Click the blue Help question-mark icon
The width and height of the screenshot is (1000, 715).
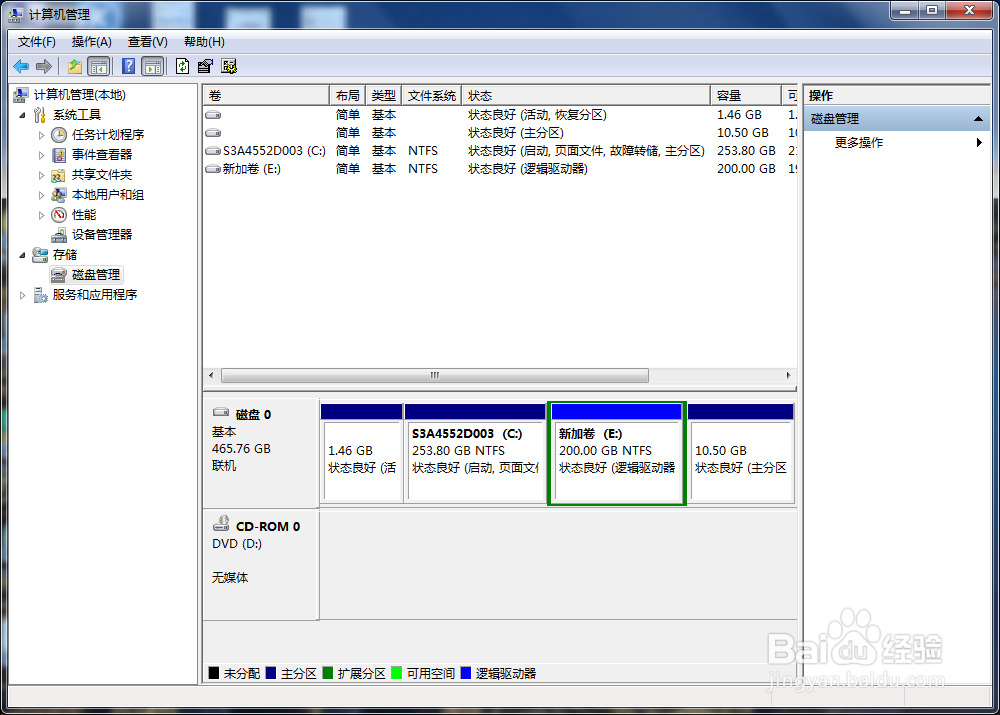128,66
